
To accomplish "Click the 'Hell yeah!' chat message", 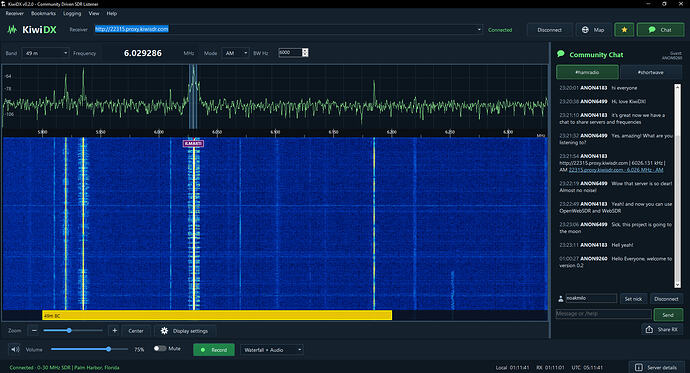I will [622, 245].
